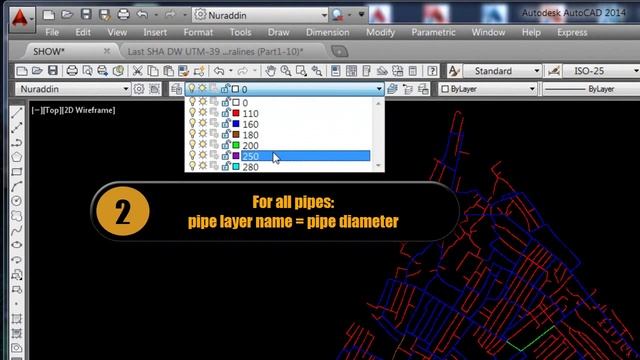Toggle freeze sun icon for layer 0 row
This screenshot has height=360, width=640.
click(x=203, y=102)
